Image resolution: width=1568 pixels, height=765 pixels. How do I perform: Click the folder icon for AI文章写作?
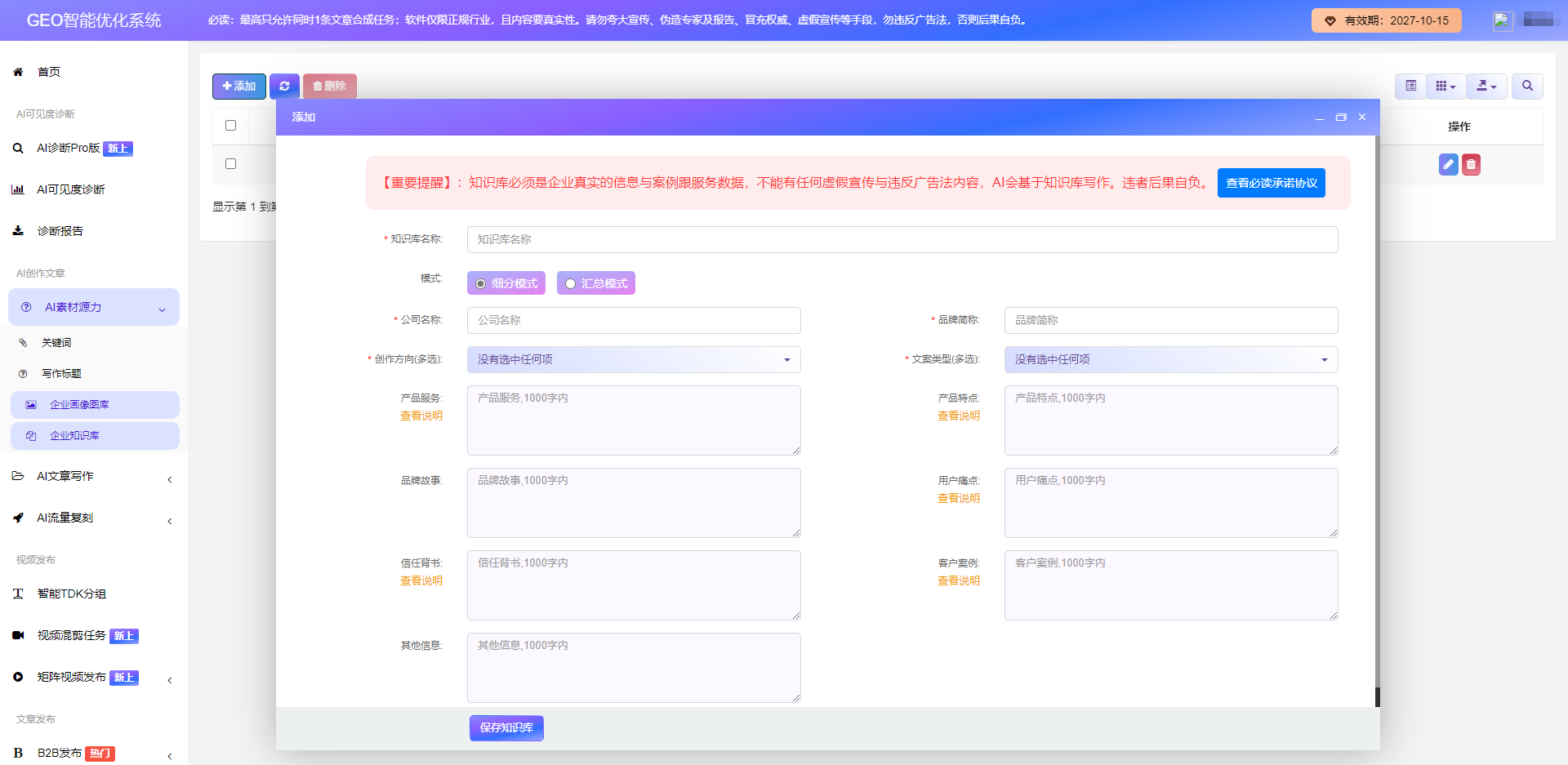pyautogui.click(x=18, y=476)
